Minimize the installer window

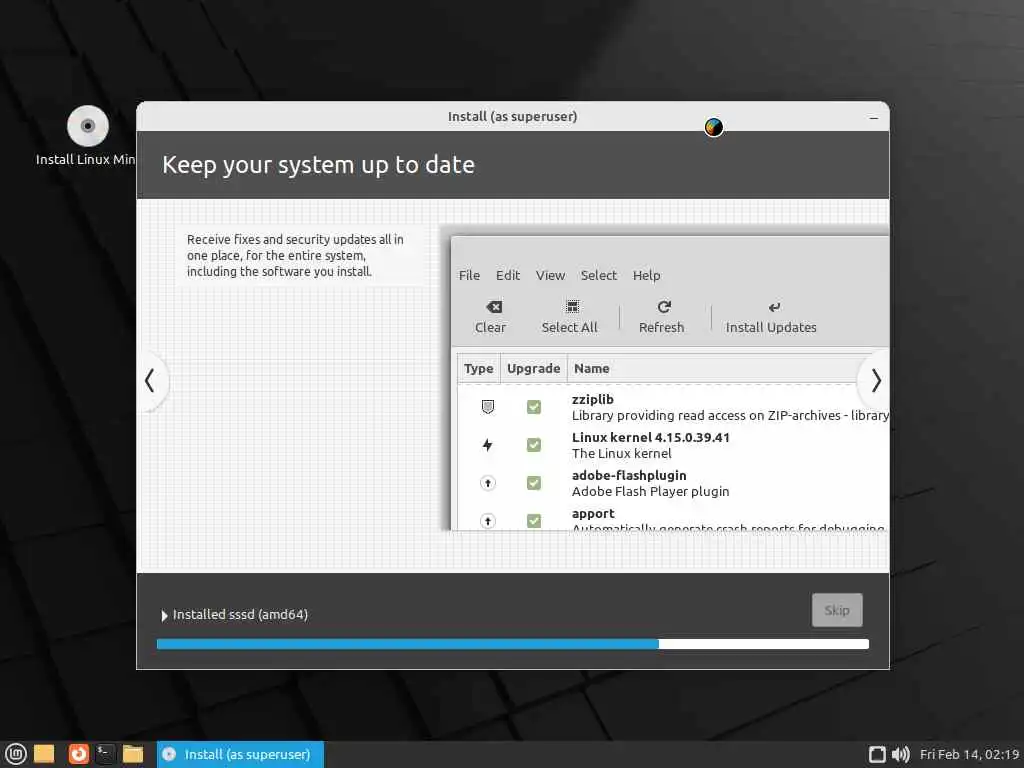pyautogui.click(x=873, y=118)
